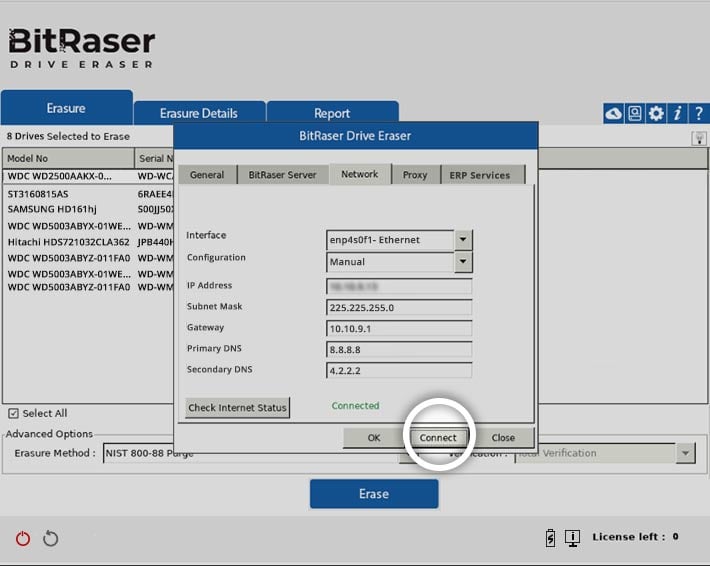This screenshot has width=710, height=566.
Task: Click the OK button
Action: [374, 438]
